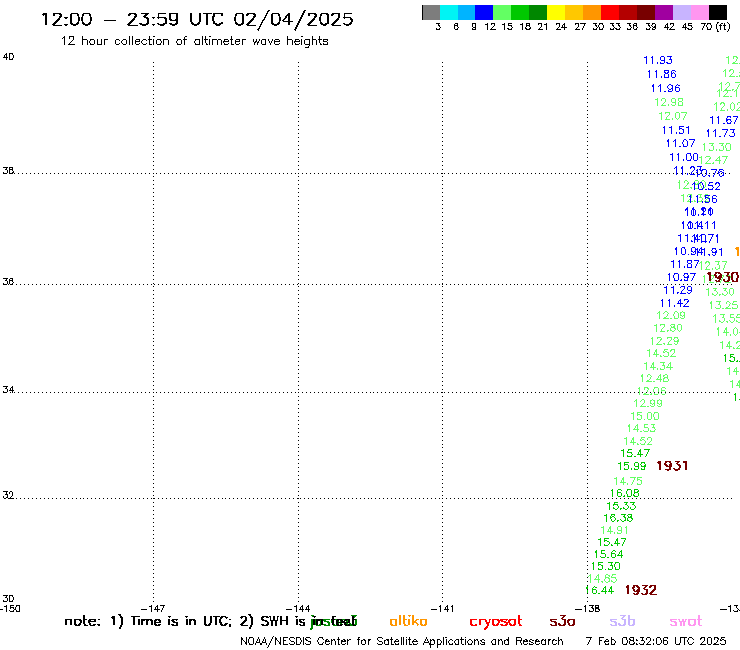Image resolution: width=740 pixels, height=650 pixels.
Task: Click the time marker "1931"
Action: [672, 466]
